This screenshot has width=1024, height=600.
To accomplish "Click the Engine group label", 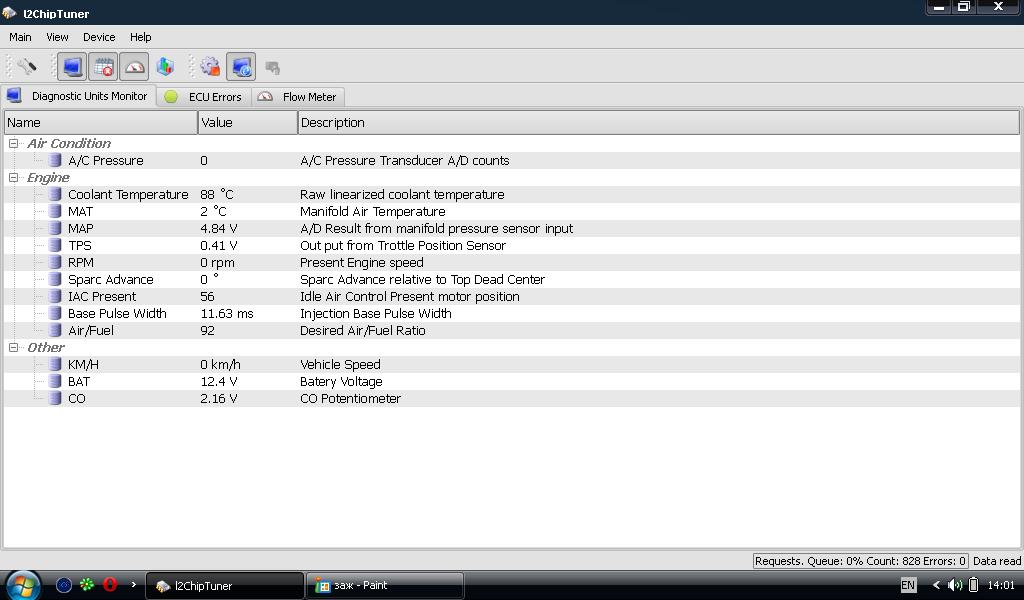I will click(x=48, y=177).
